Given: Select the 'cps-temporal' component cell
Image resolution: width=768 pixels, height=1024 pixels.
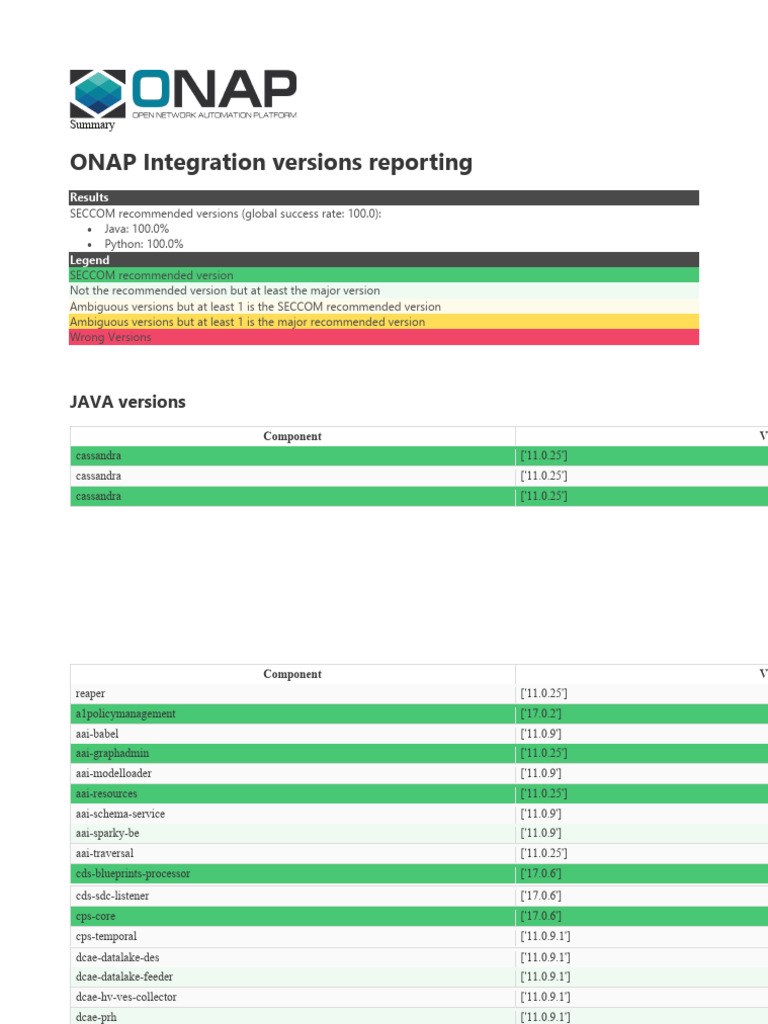Looking at the screenshot, I should (293, 936).
